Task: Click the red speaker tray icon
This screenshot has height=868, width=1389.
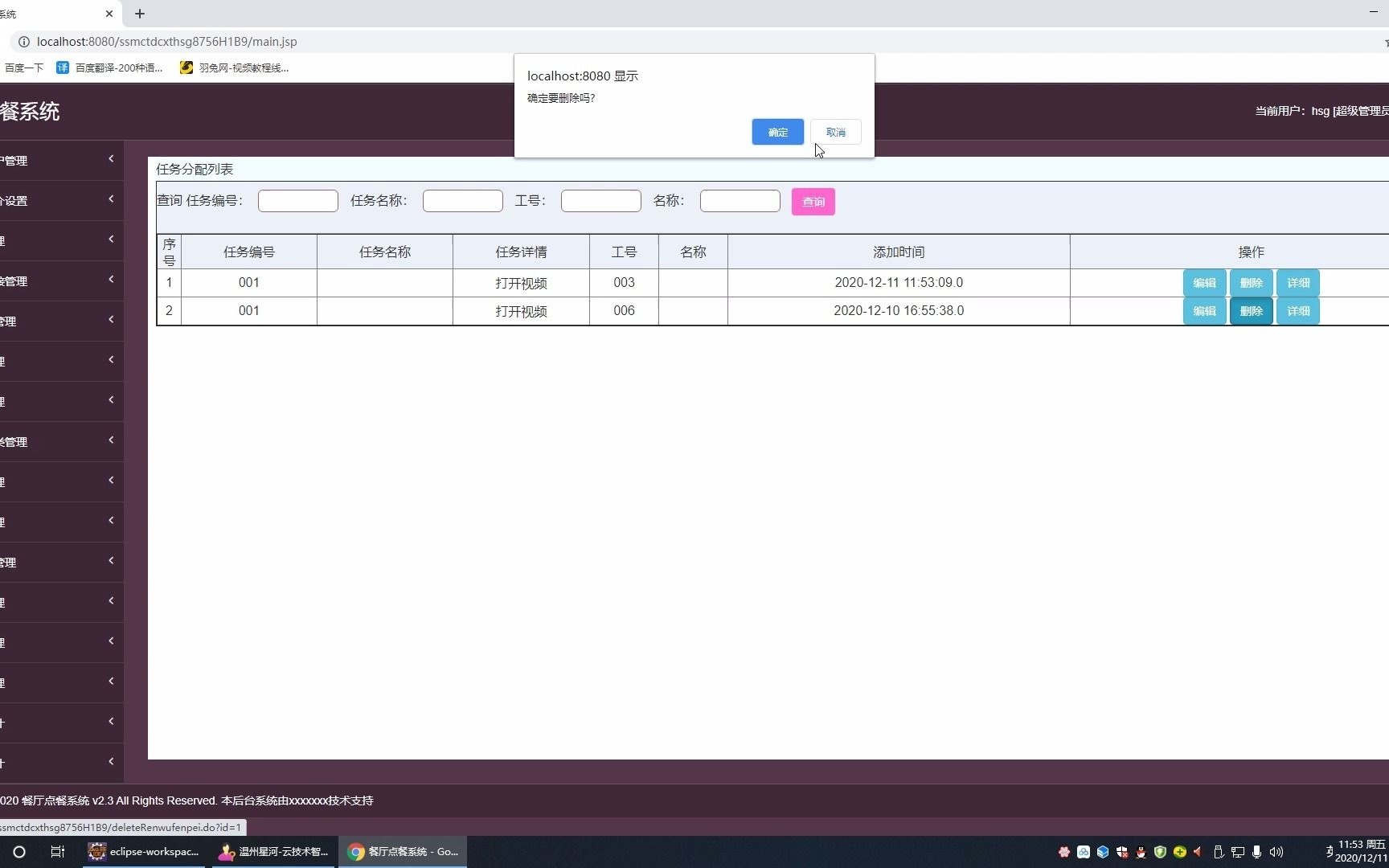Action: (x=1198, y=852)
